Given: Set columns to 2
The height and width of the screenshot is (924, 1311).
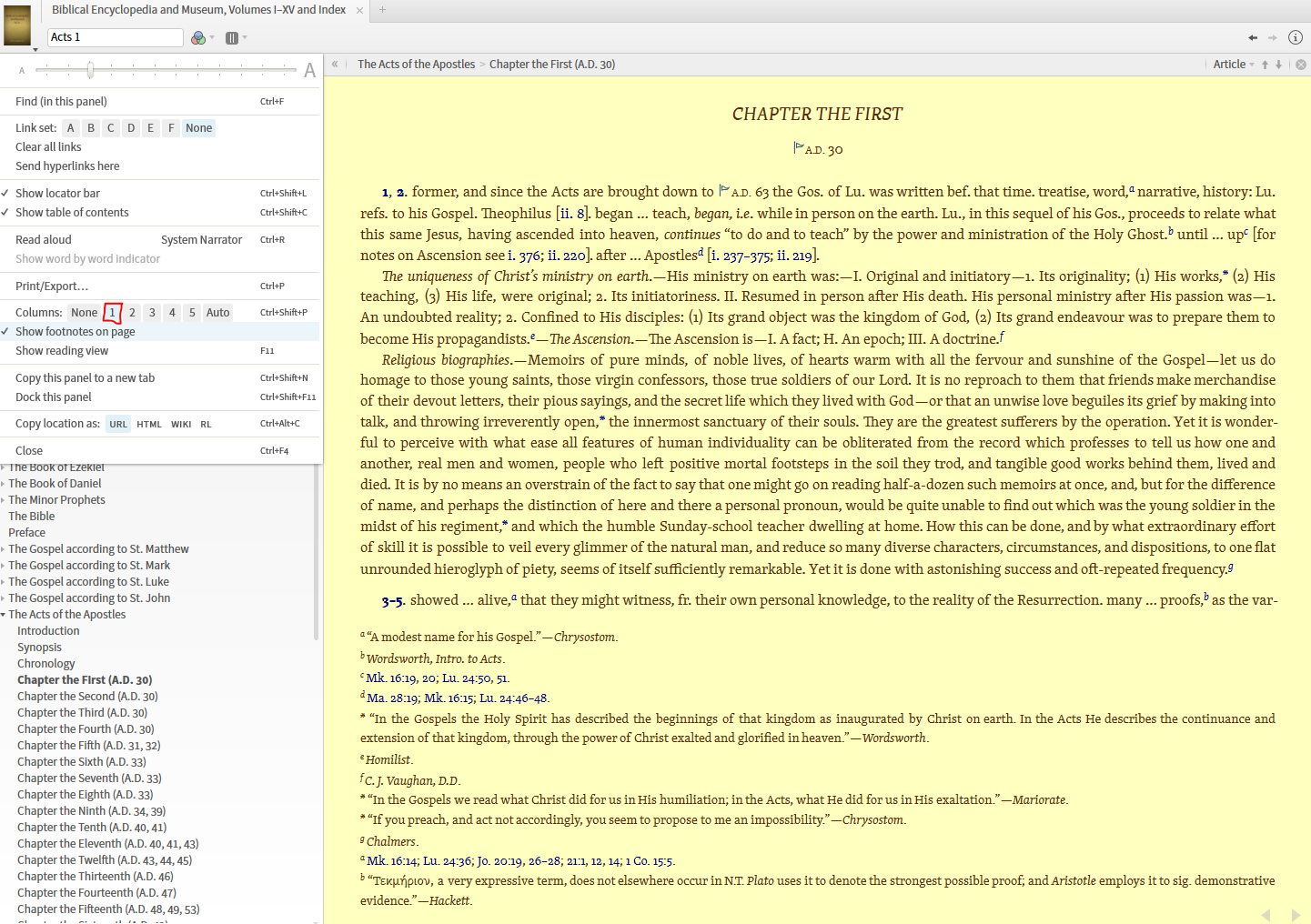Looking at the screenshot, I should click(132, 313).
